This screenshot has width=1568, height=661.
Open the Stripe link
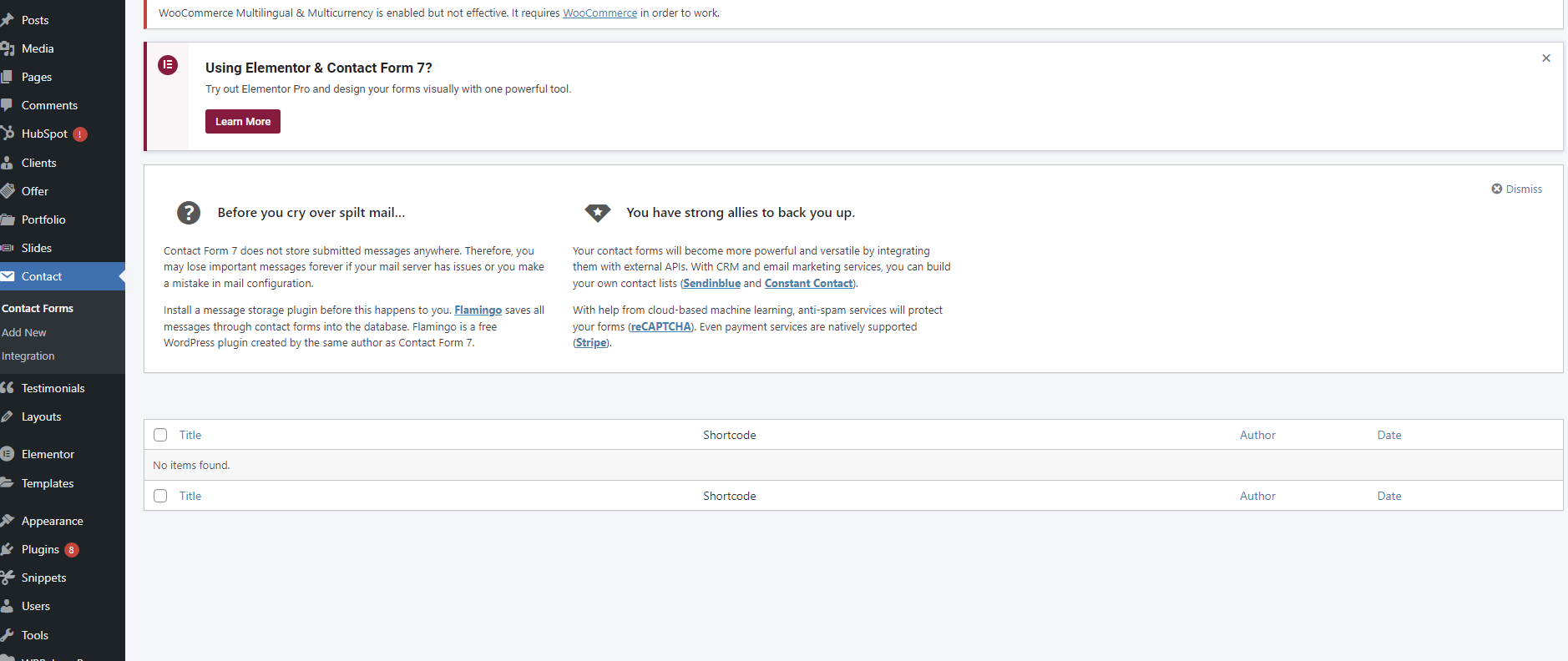pos(591,343)
